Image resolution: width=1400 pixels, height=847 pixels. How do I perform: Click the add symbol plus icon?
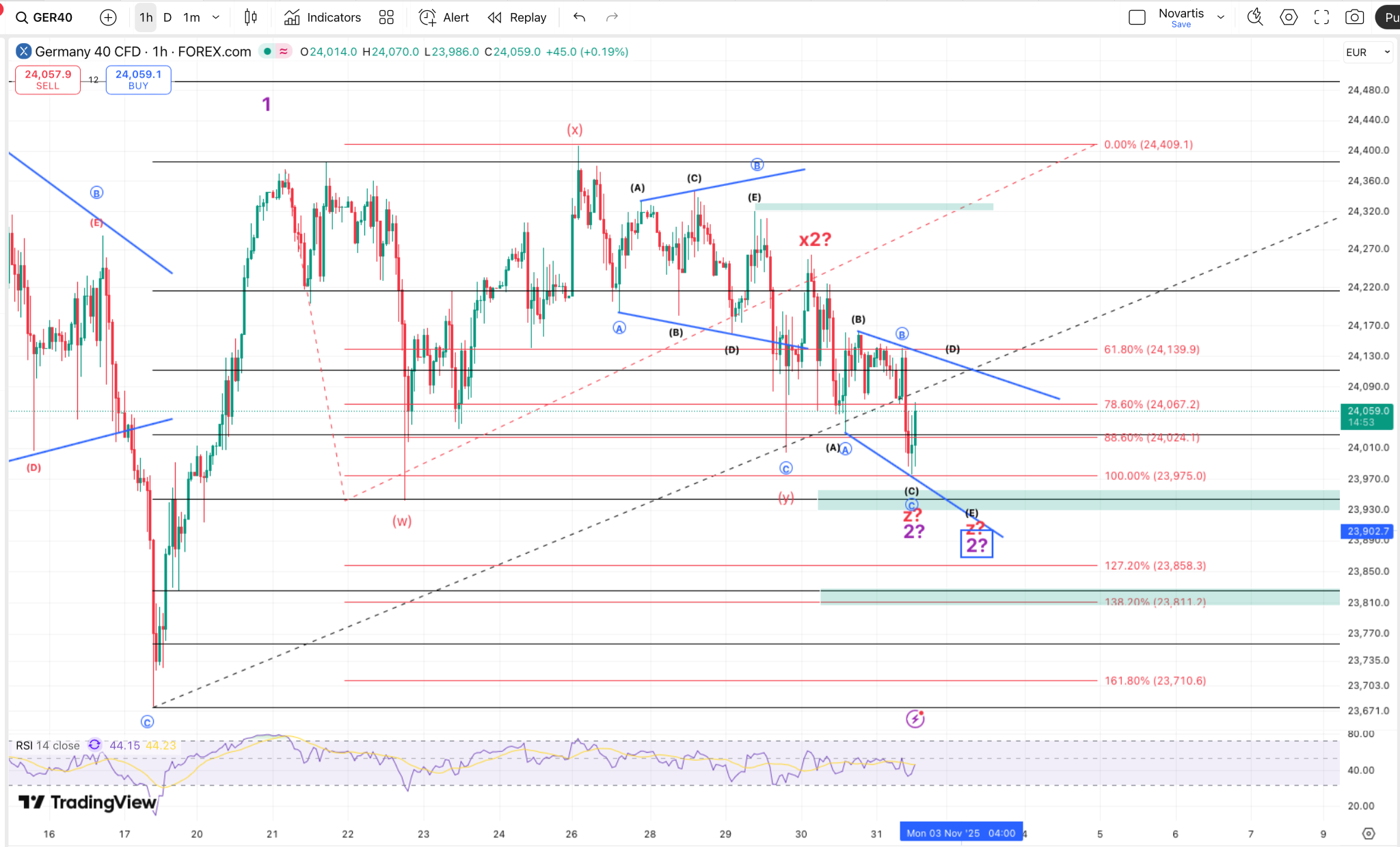point(108,18)
